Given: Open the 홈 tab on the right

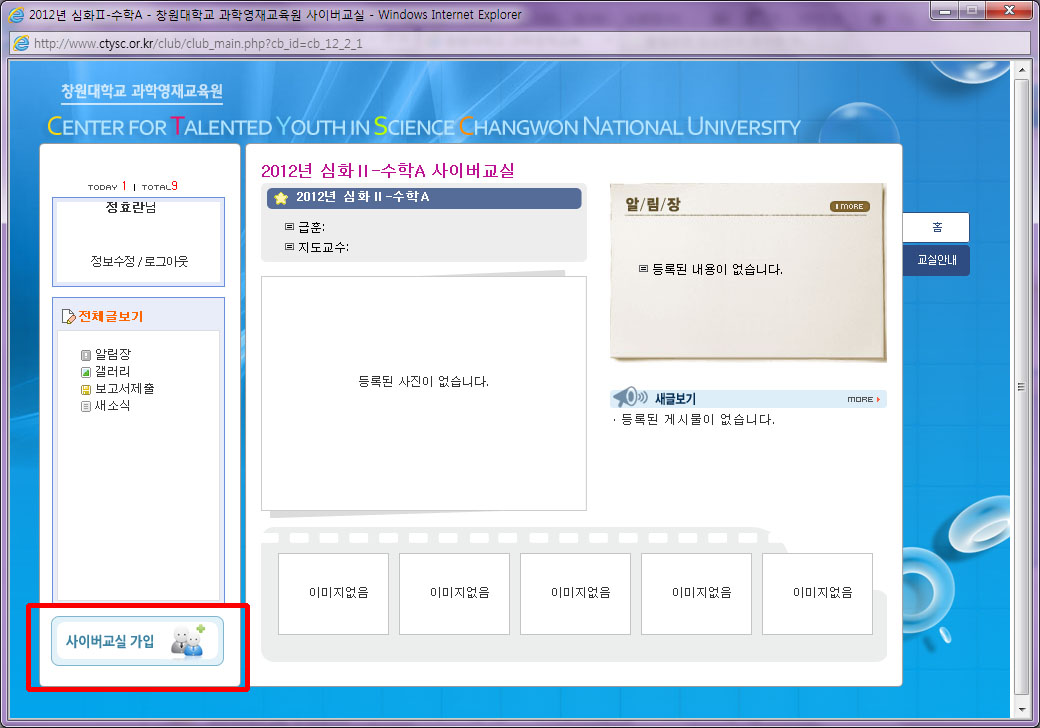Looking at the screenshot, I should tap(935, 227).
